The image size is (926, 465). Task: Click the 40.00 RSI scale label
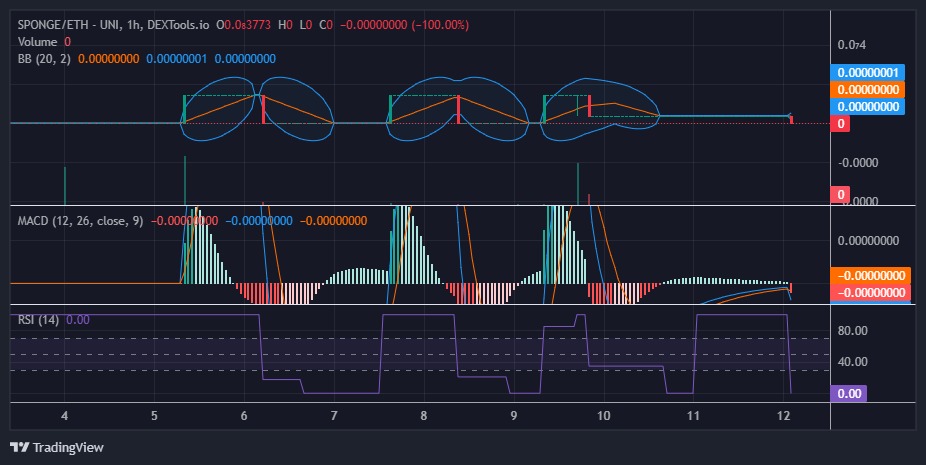(x=853, y=362)
